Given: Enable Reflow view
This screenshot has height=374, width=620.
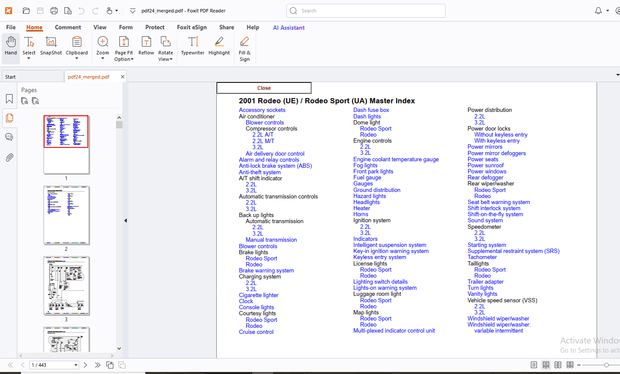Looking at the screenshot, I should click(146, 45).
